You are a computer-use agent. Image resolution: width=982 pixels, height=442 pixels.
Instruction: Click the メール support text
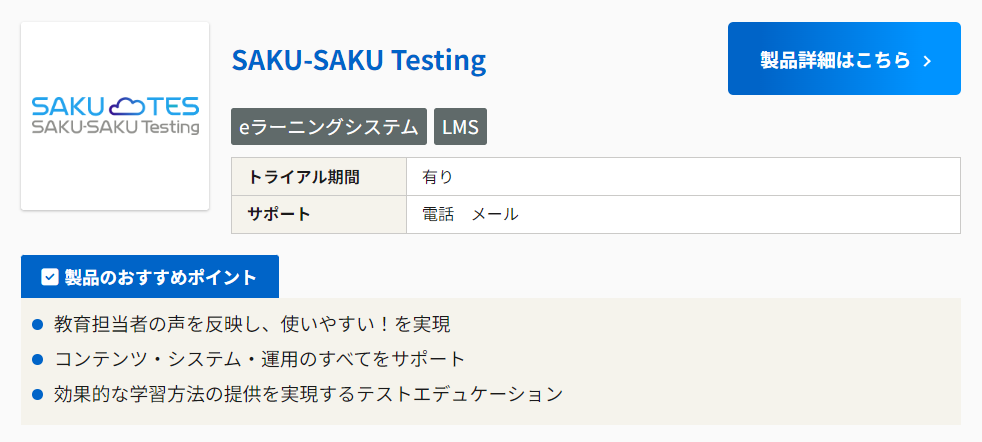pos(495,214)
